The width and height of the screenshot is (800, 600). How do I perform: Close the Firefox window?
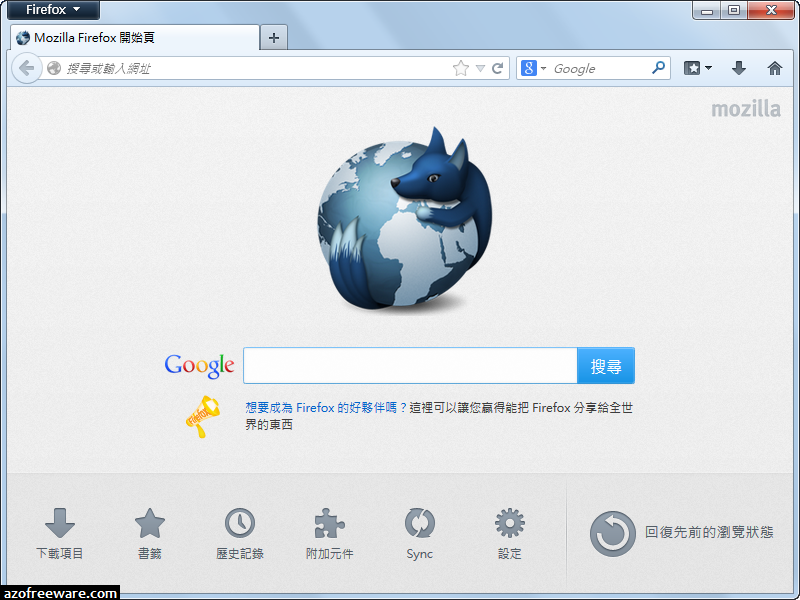(x=771, y=10)
